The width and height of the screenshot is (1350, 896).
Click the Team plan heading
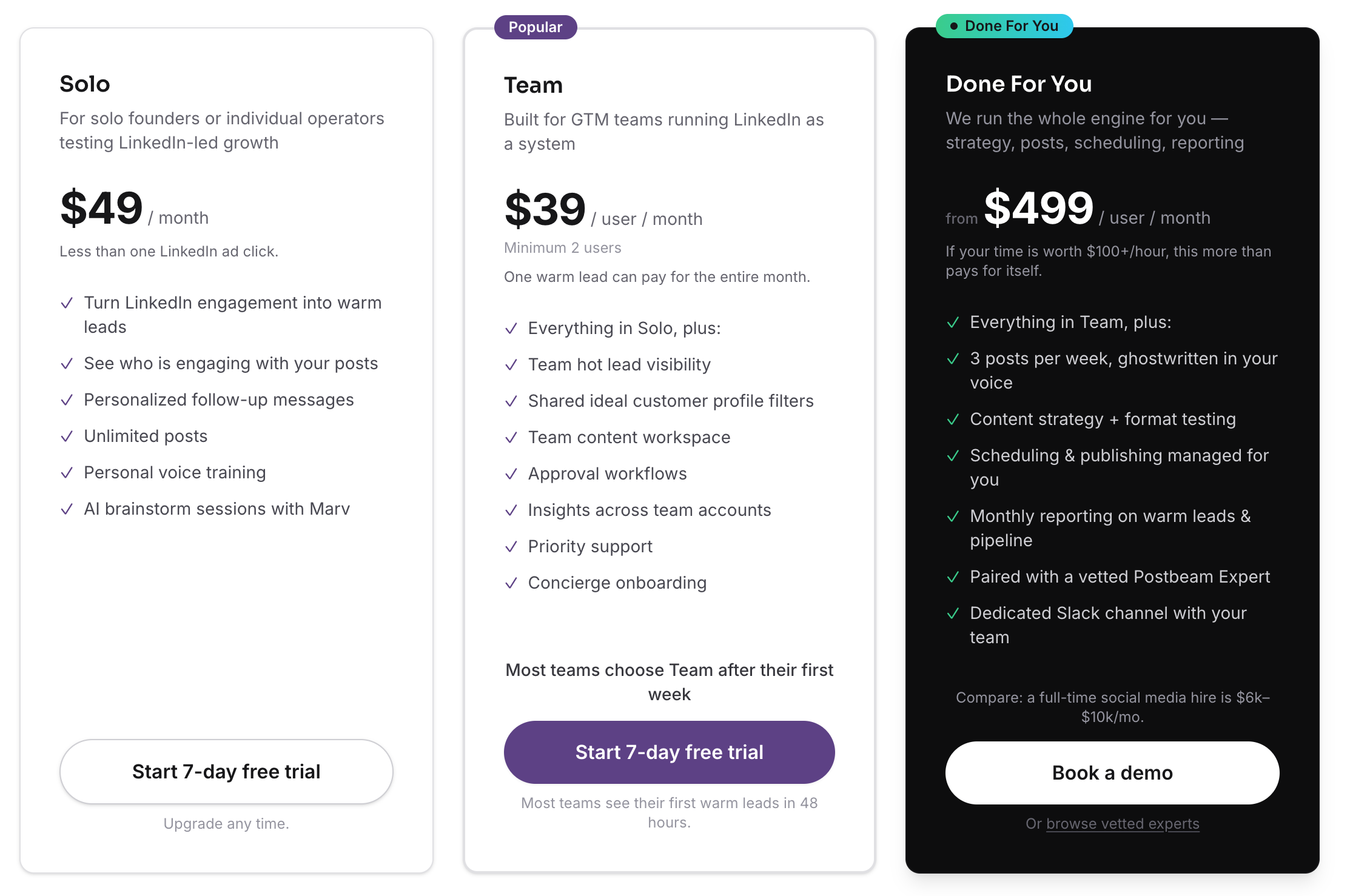[533, 85]
